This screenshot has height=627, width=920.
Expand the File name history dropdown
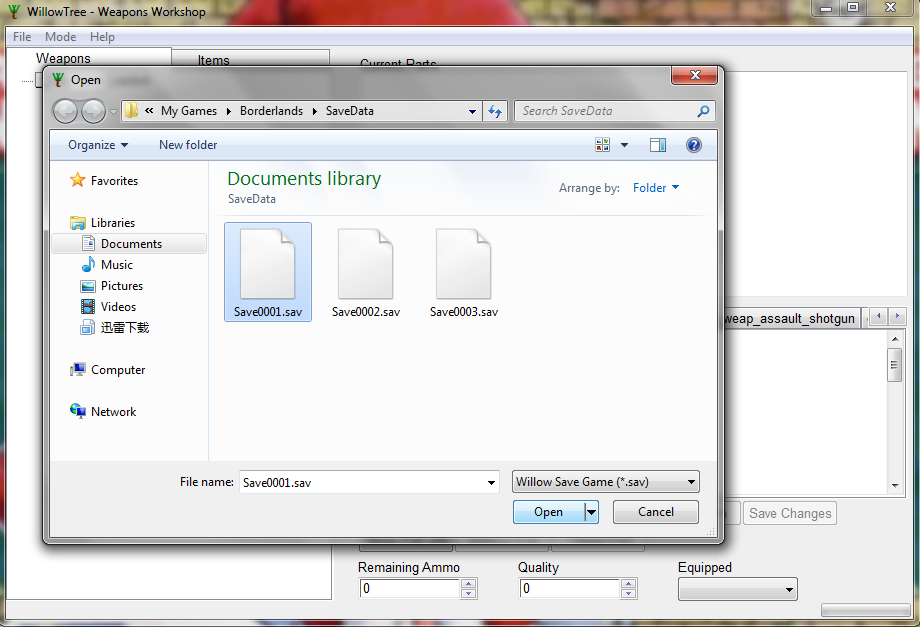(491, 483)
